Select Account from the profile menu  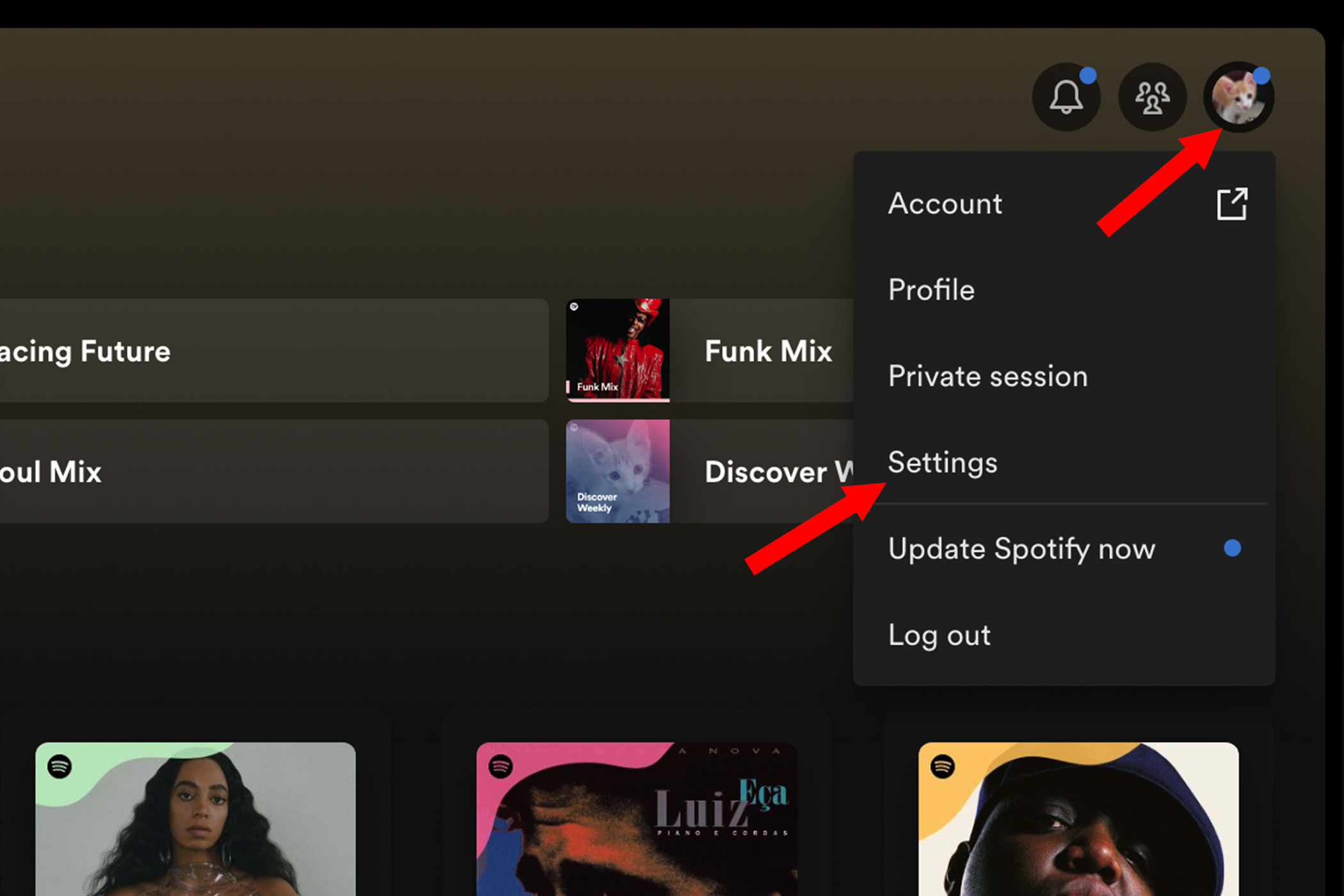click(x=945, y=204)
